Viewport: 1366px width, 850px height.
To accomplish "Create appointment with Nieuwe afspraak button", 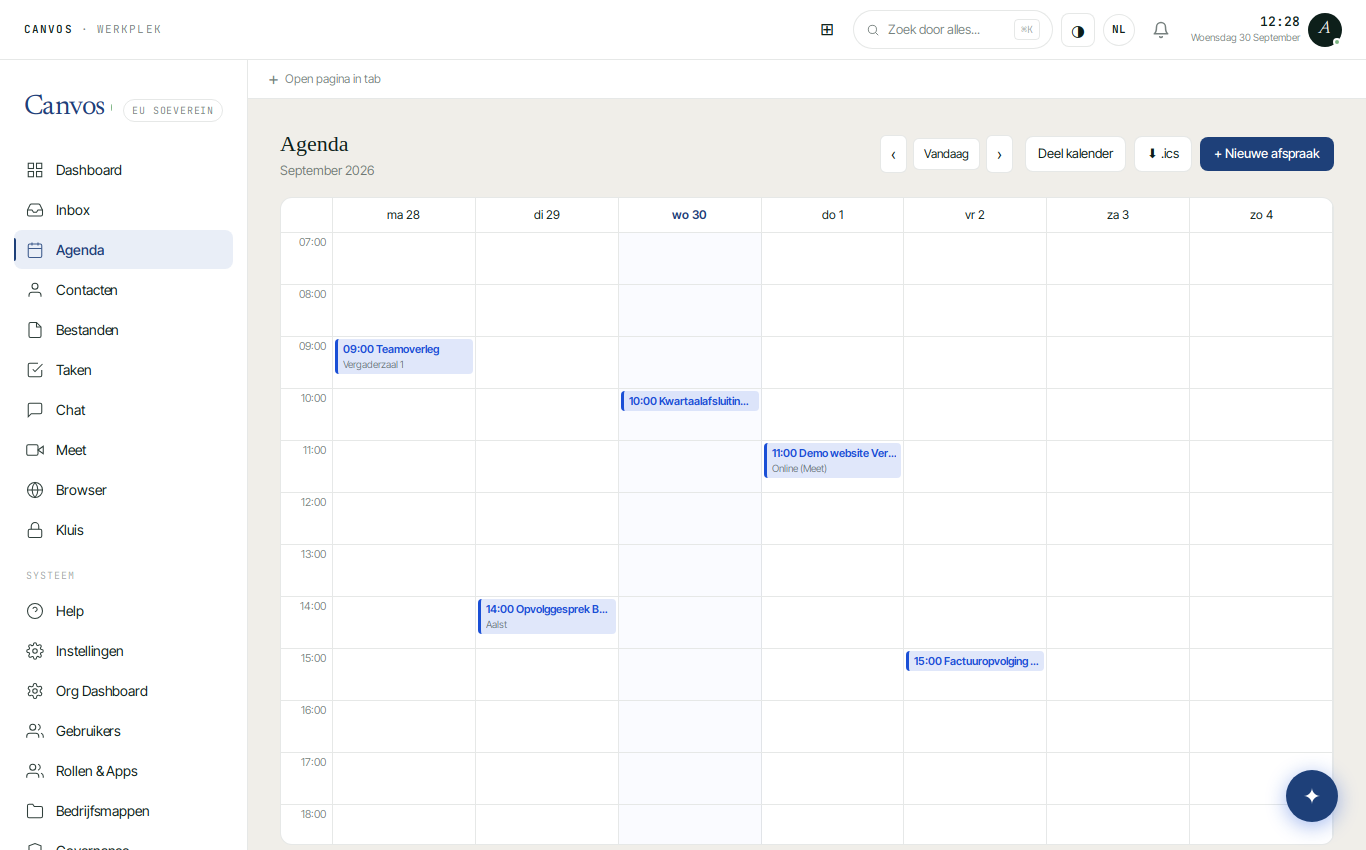I will pos(1267,154).
